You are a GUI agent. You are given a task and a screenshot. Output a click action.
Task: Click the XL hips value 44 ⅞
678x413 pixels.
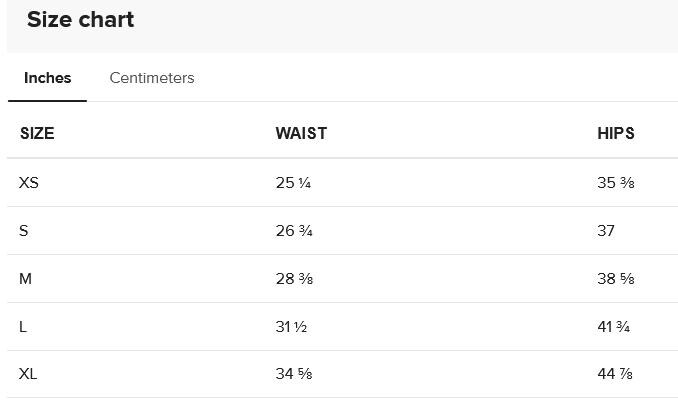click(615, 374)
